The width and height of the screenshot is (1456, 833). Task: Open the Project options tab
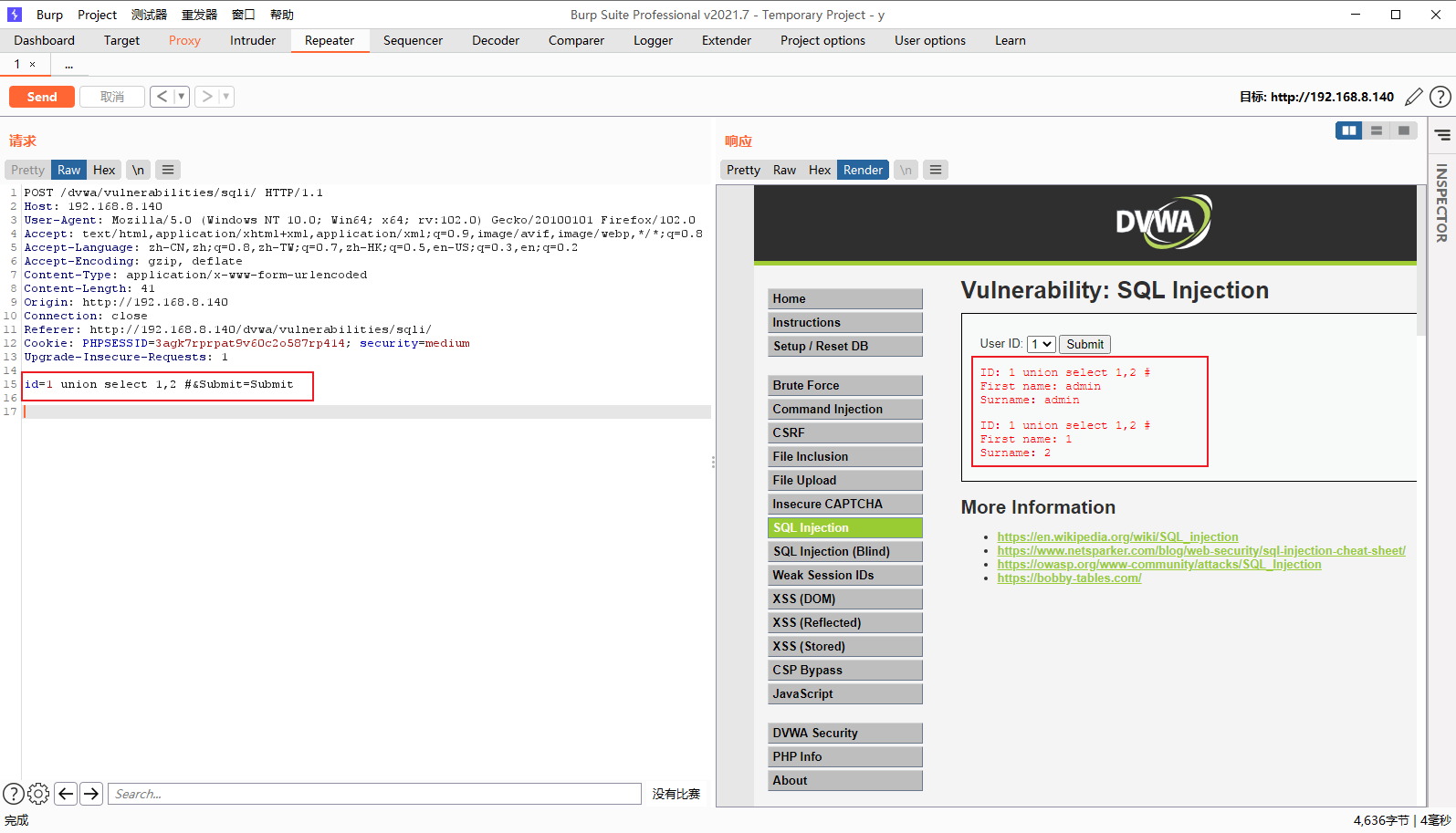coord(822,40)
